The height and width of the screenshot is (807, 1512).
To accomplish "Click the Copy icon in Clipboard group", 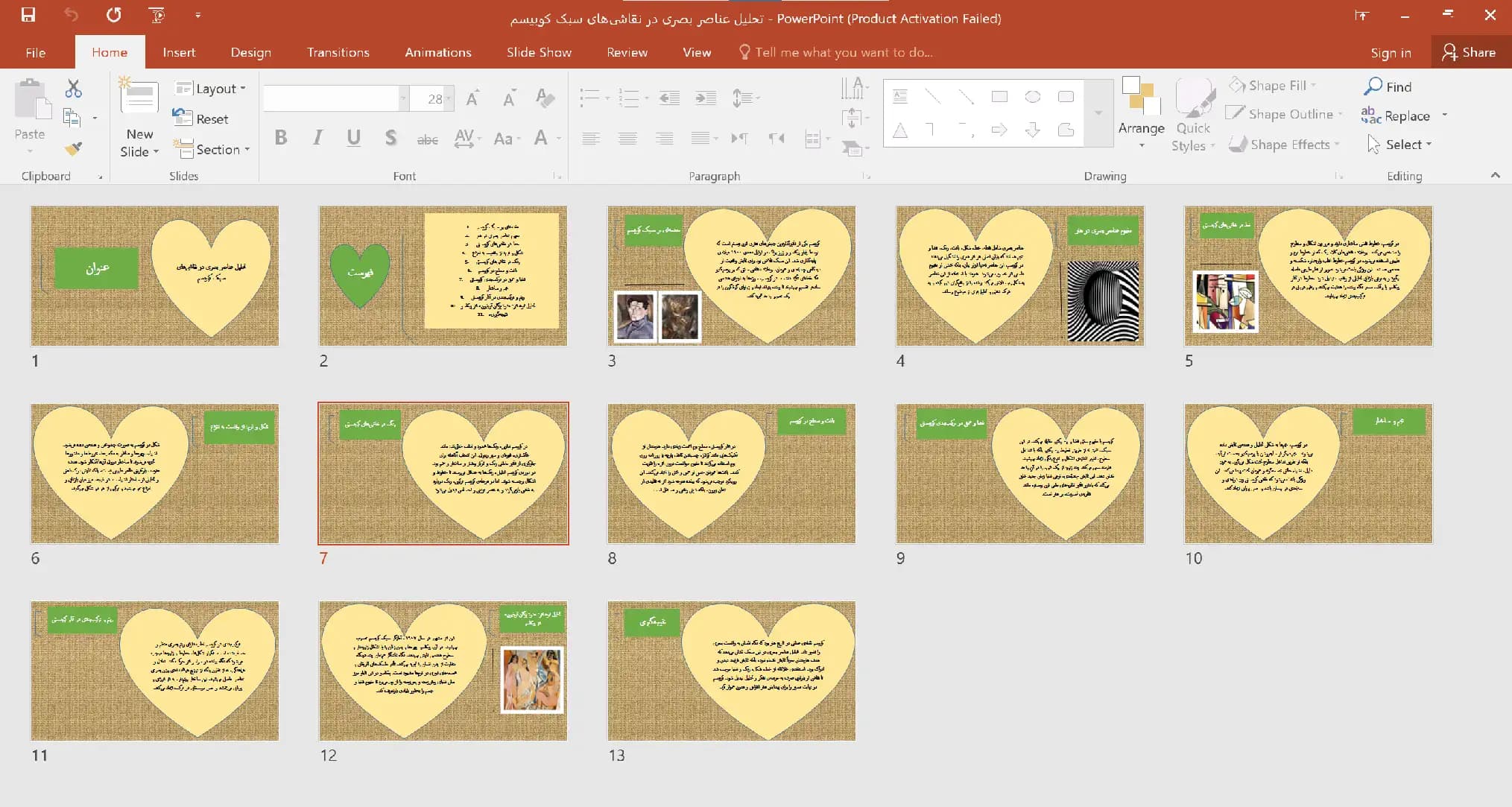I will pos(72,118).
